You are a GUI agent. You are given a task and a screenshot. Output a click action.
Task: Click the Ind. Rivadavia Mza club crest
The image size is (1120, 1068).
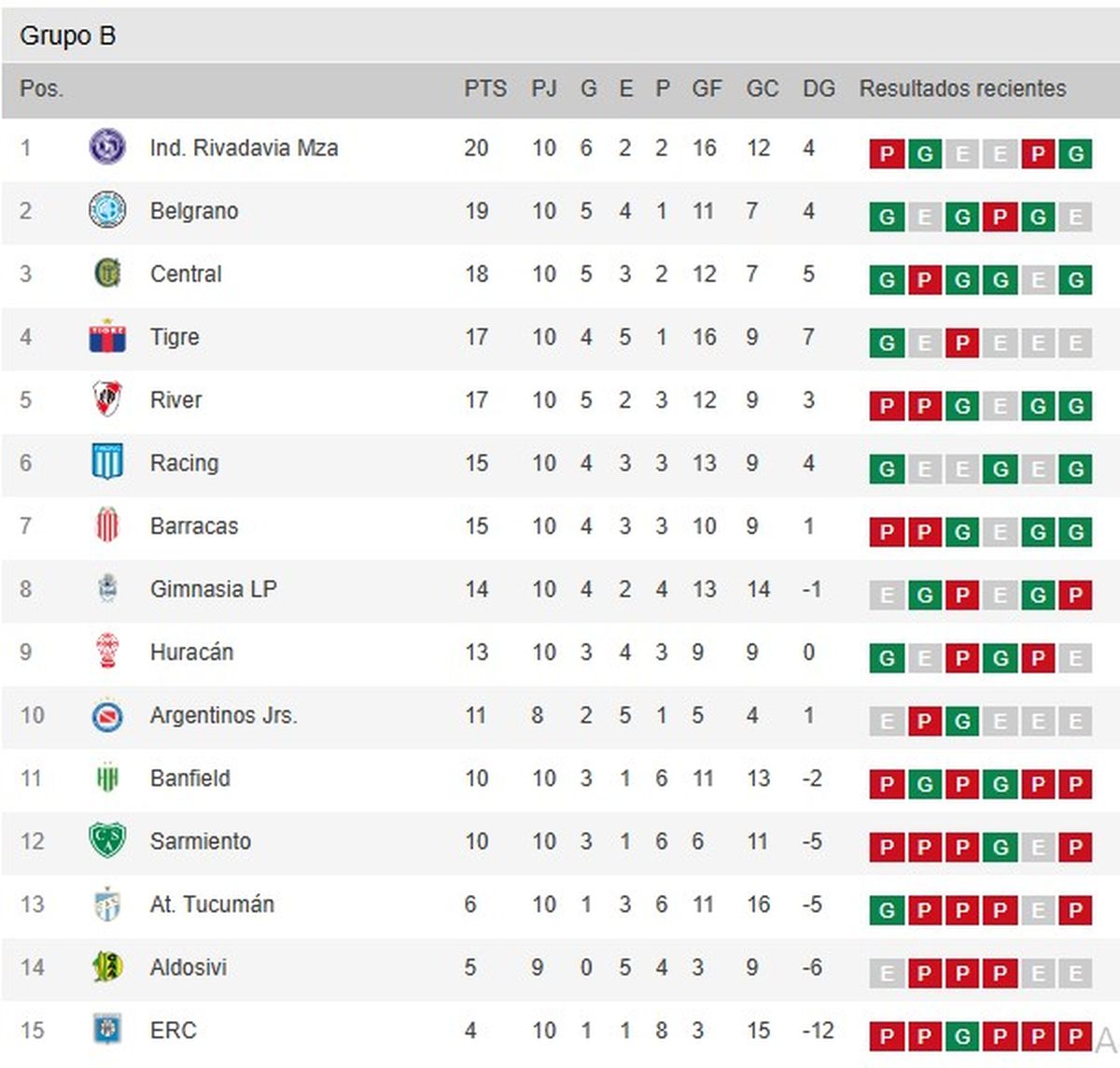click(x=107, y=148)
